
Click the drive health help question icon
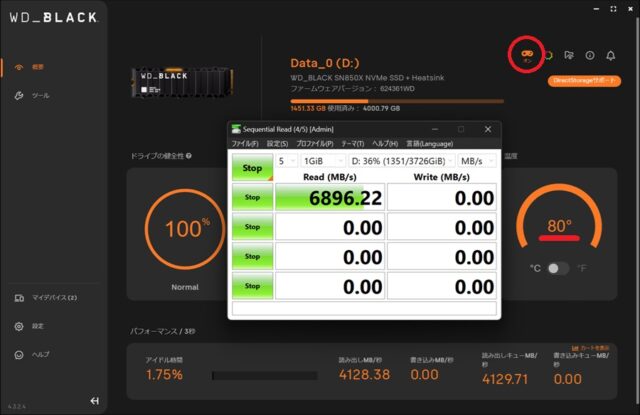pos(189,156)
